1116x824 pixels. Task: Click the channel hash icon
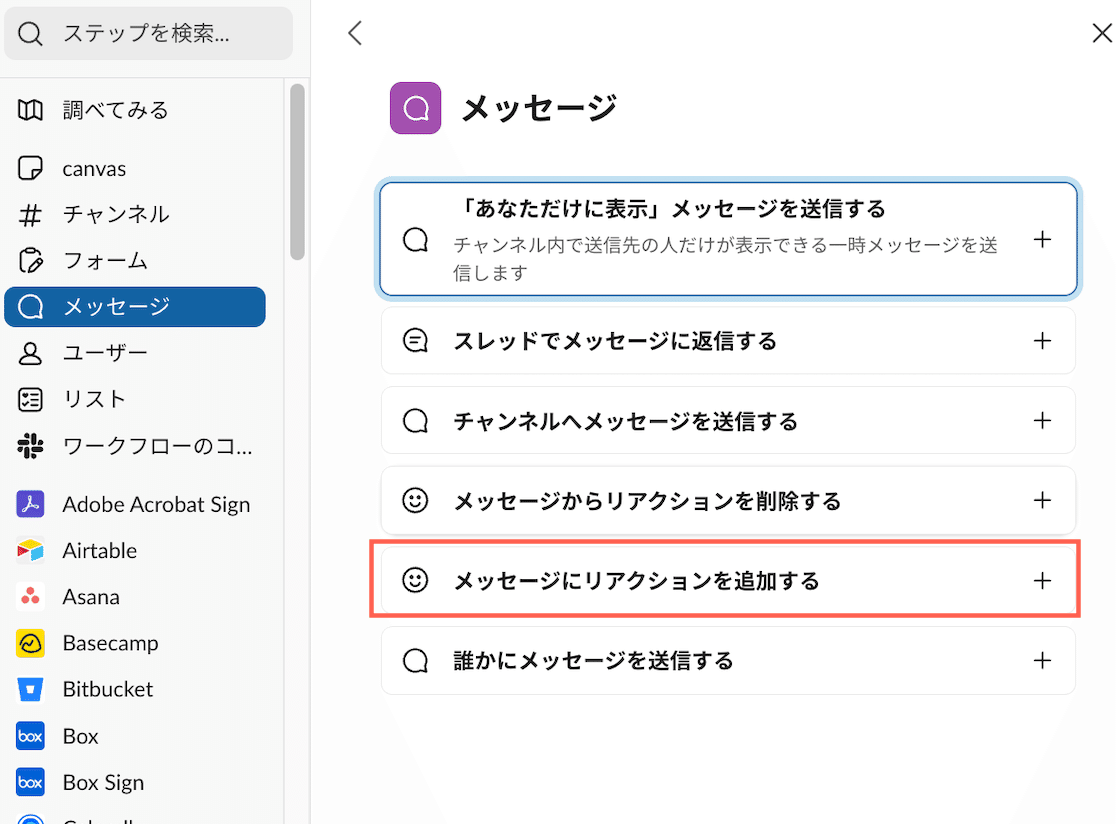point(30,214)
